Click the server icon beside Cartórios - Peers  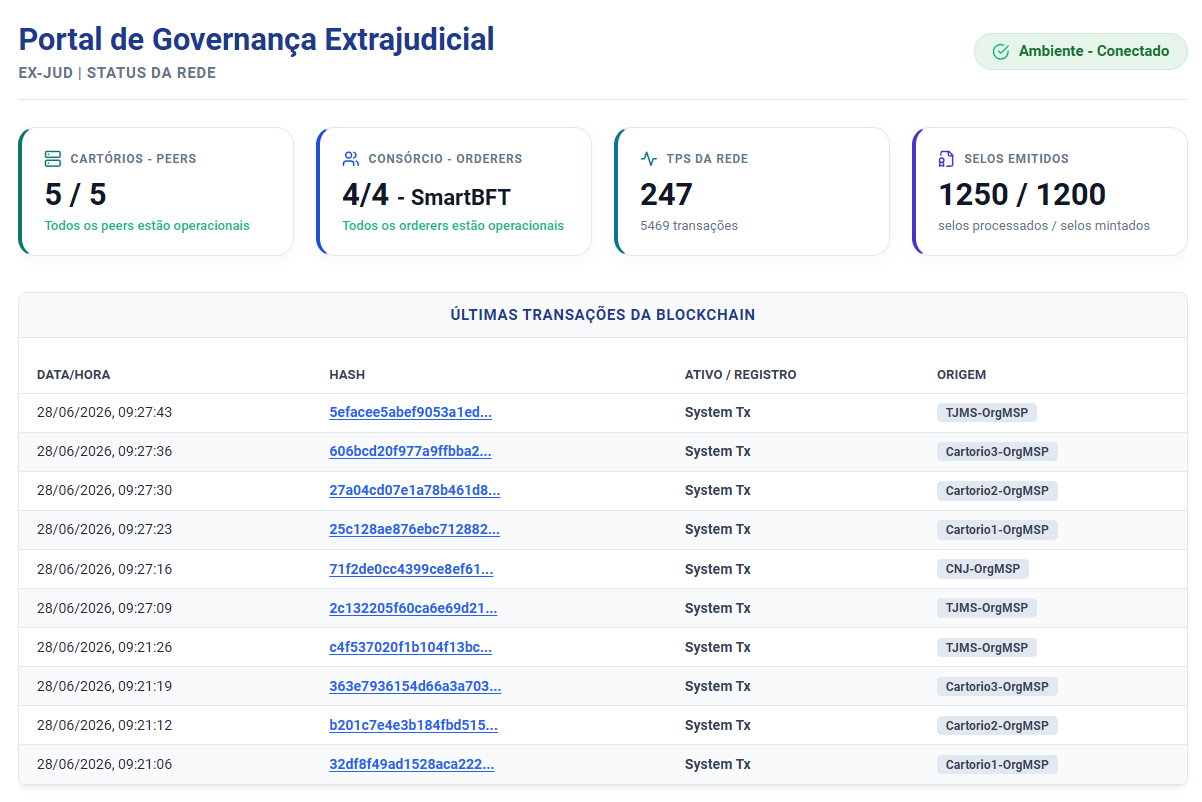pyautogui.click(x=53, y=159)
